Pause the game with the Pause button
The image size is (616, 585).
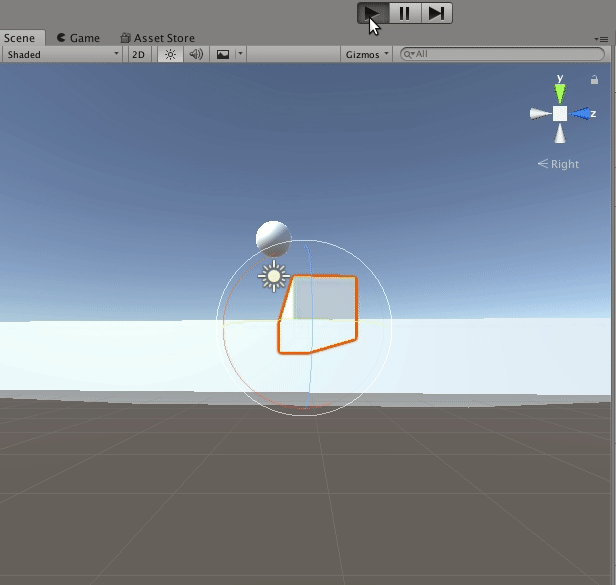(405, 13)
